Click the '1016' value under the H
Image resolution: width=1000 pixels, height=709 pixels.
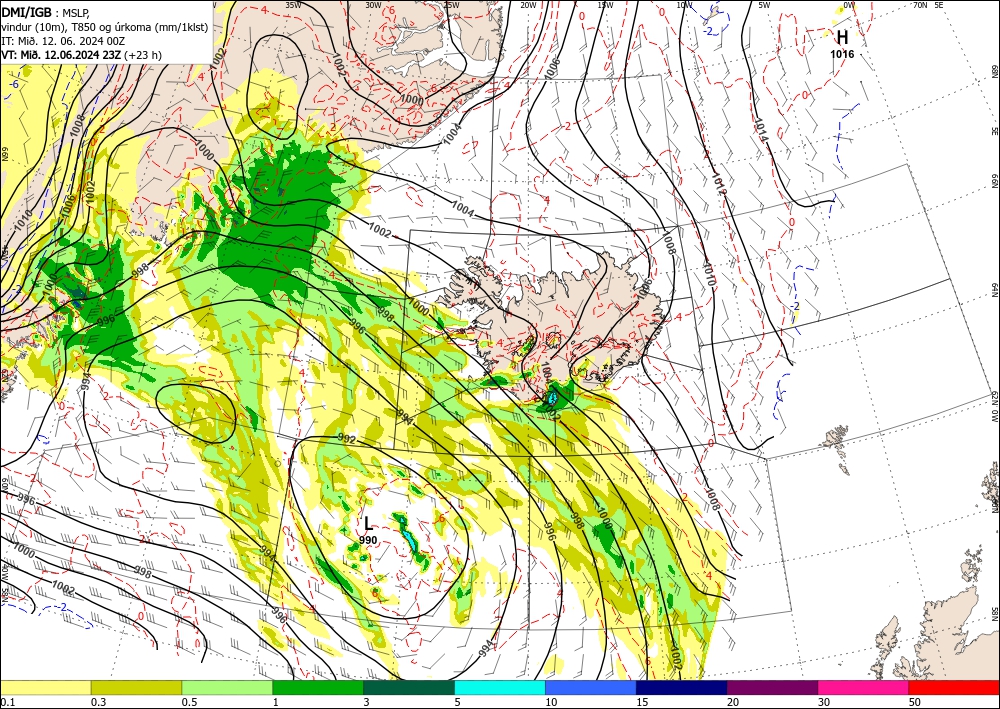[842, 54]
